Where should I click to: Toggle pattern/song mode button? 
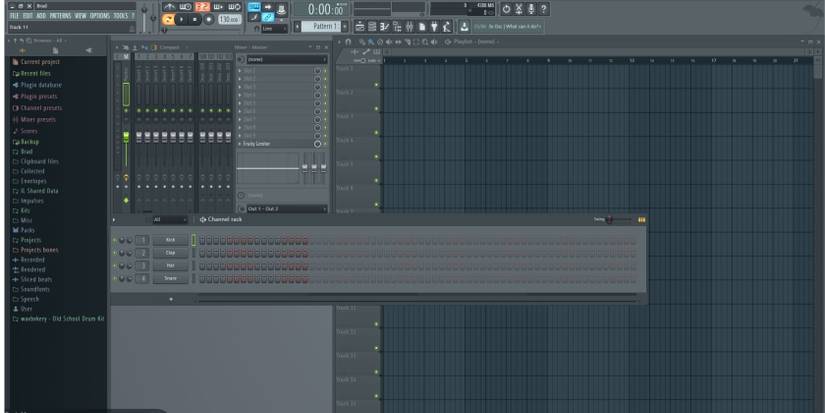click(168, 19)
